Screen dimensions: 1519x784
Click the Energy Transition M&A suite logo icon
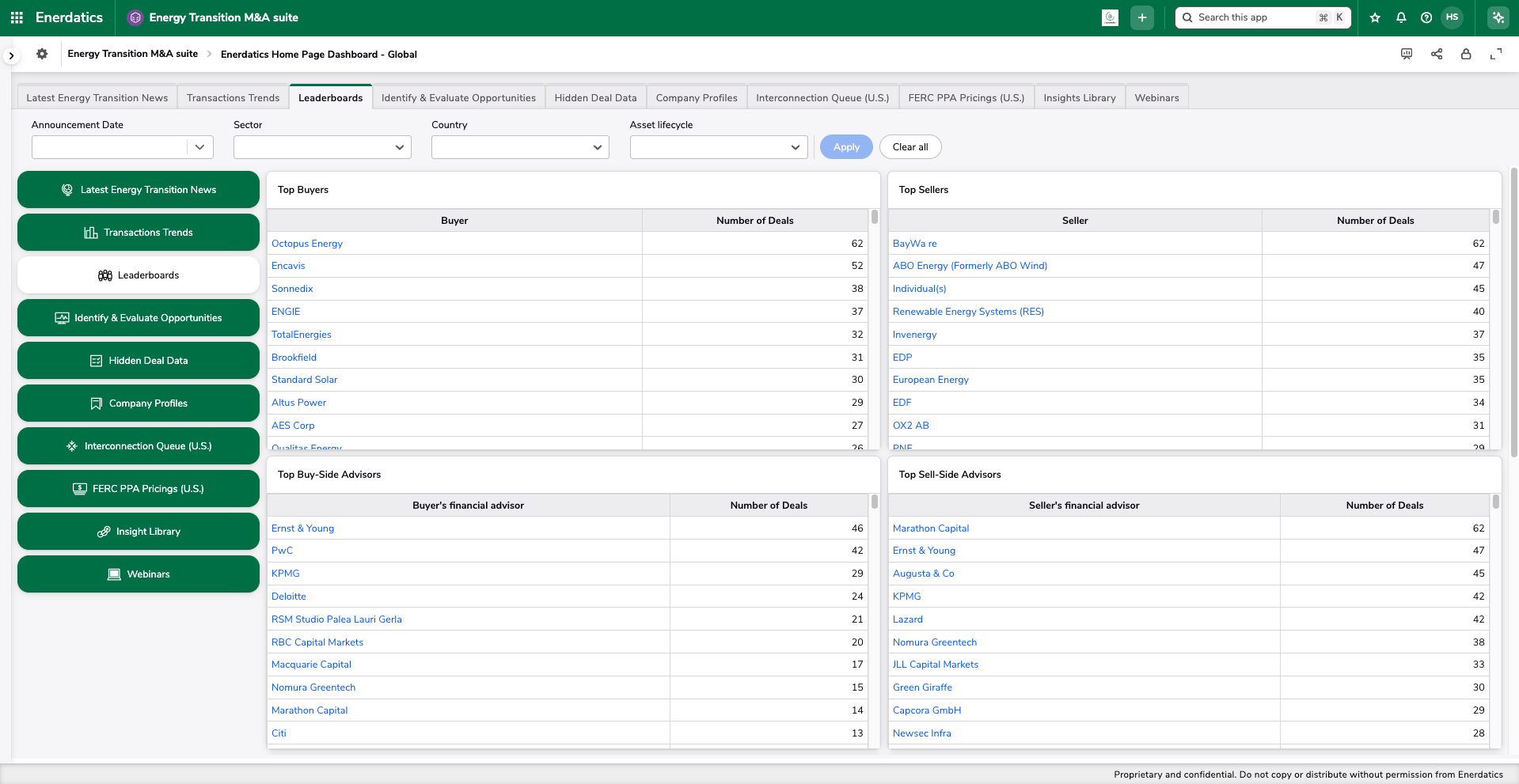(135, 17)
